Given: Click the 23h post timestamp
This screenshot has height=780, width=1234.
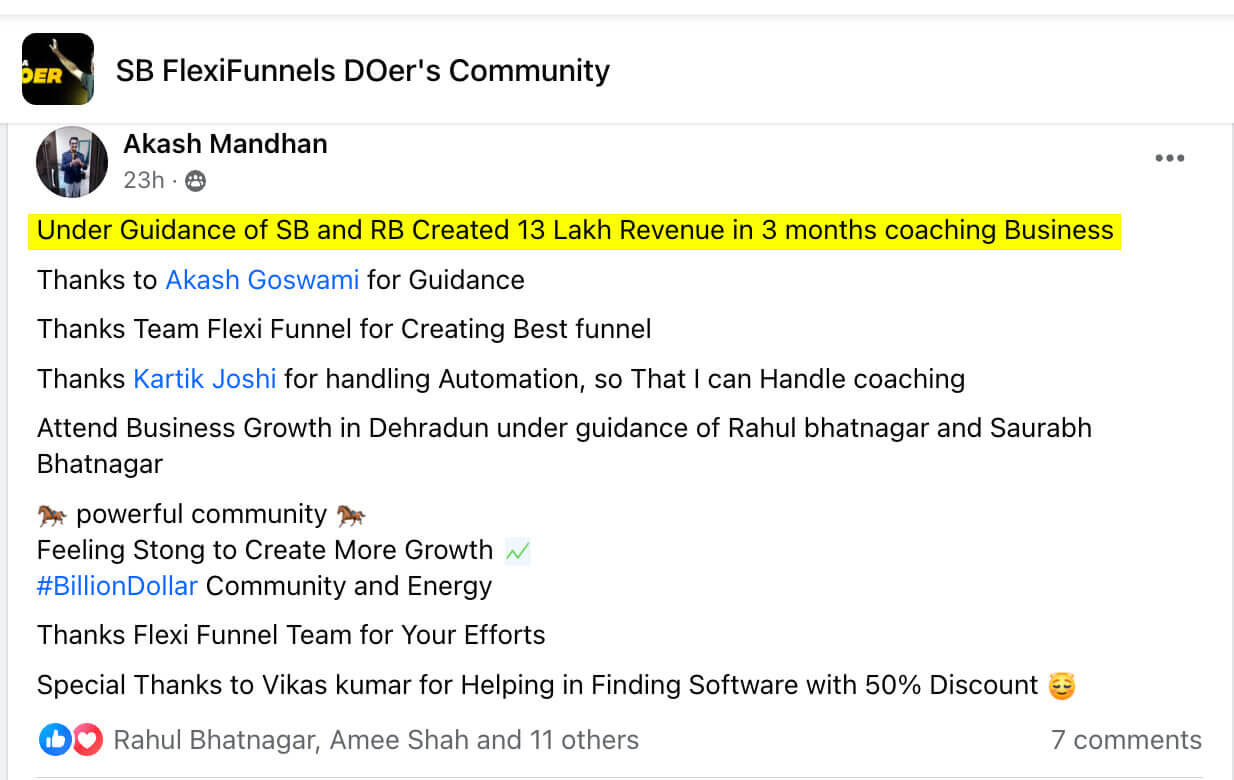Looking at the screenshot, I should point(143,180).
